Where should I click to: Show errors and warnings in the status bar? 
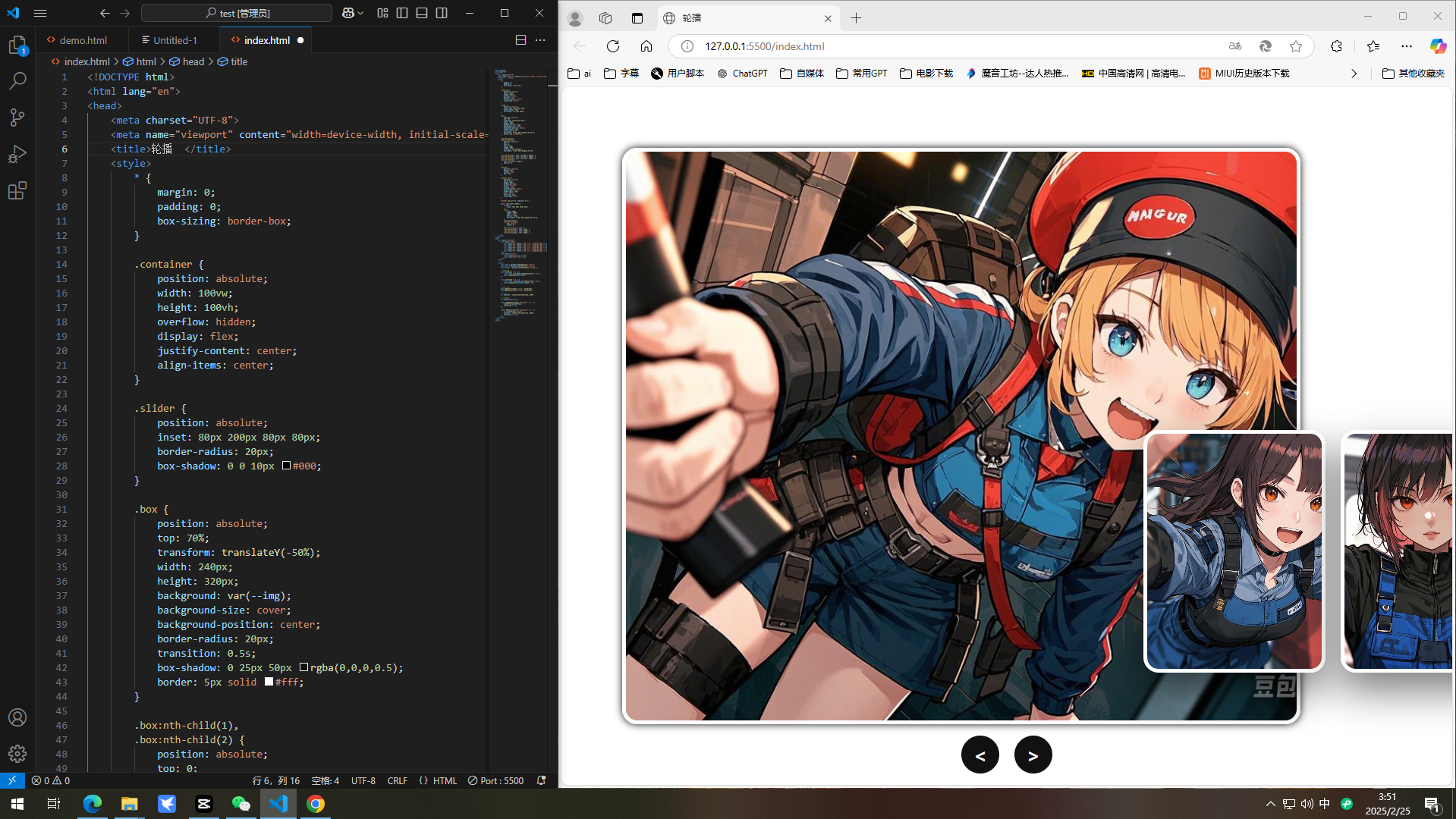pyautogui.click(x=51, y=780)
